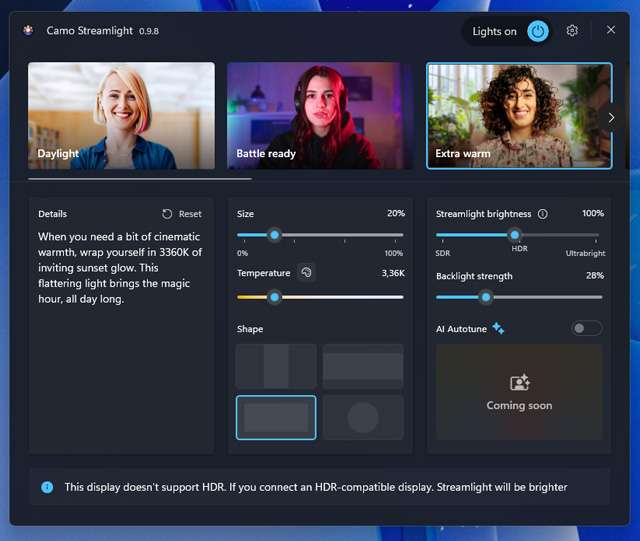The width and height of the screenshot is (640, 541).
Task: Click the 20% size value
Action: tap(396, 213)
